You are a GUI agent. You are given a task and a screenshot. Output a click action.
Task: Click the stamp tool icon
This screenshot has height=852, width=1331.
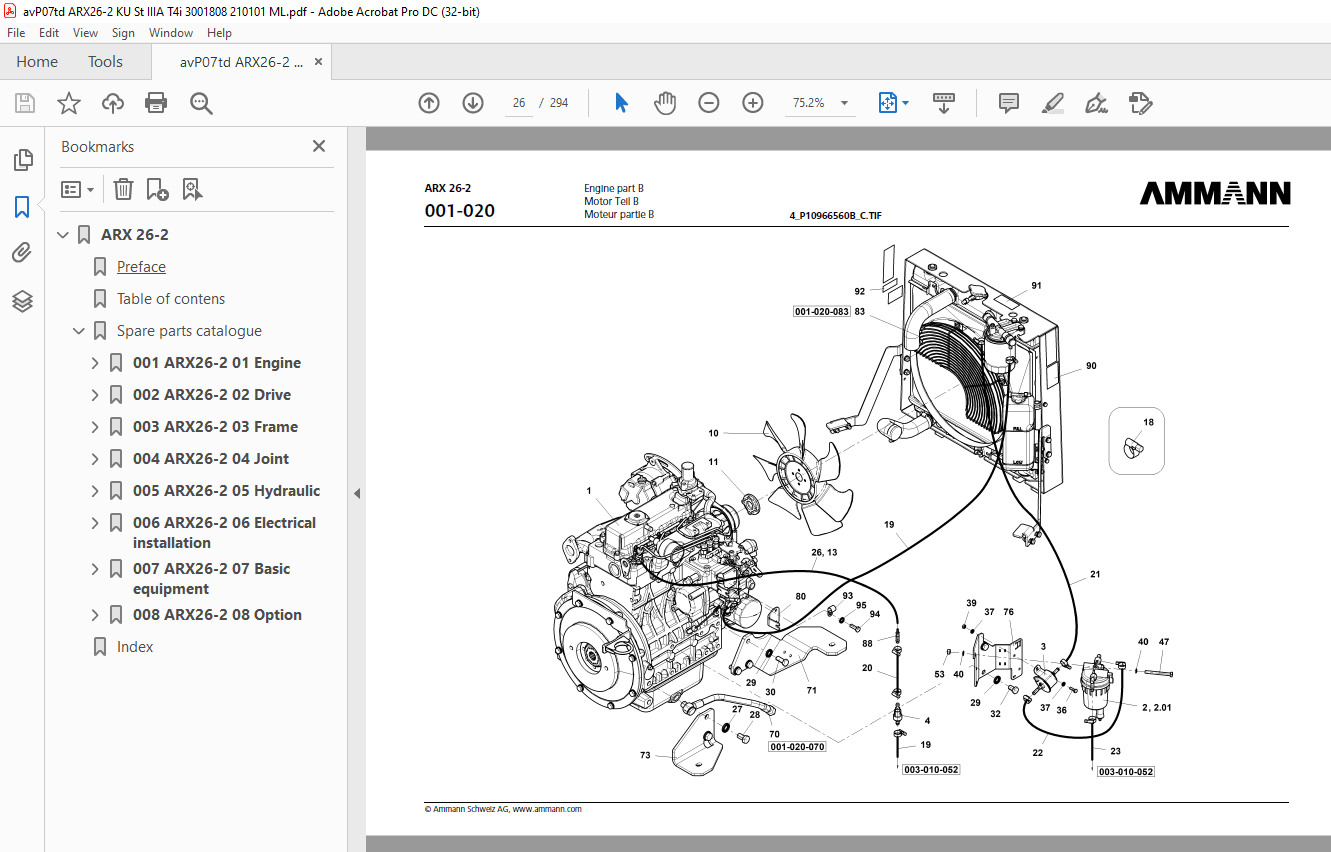pos(1140,103)
